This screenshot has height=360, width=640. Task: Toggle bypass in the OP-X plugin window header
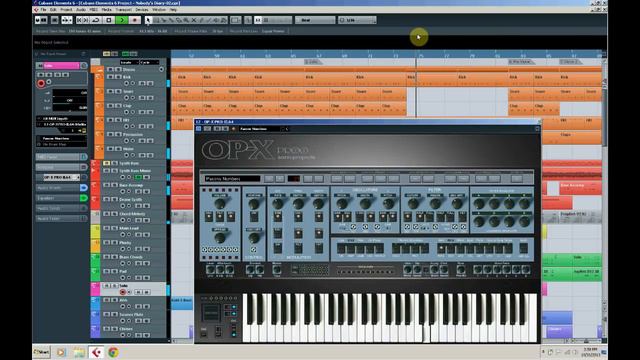[199, 129]
